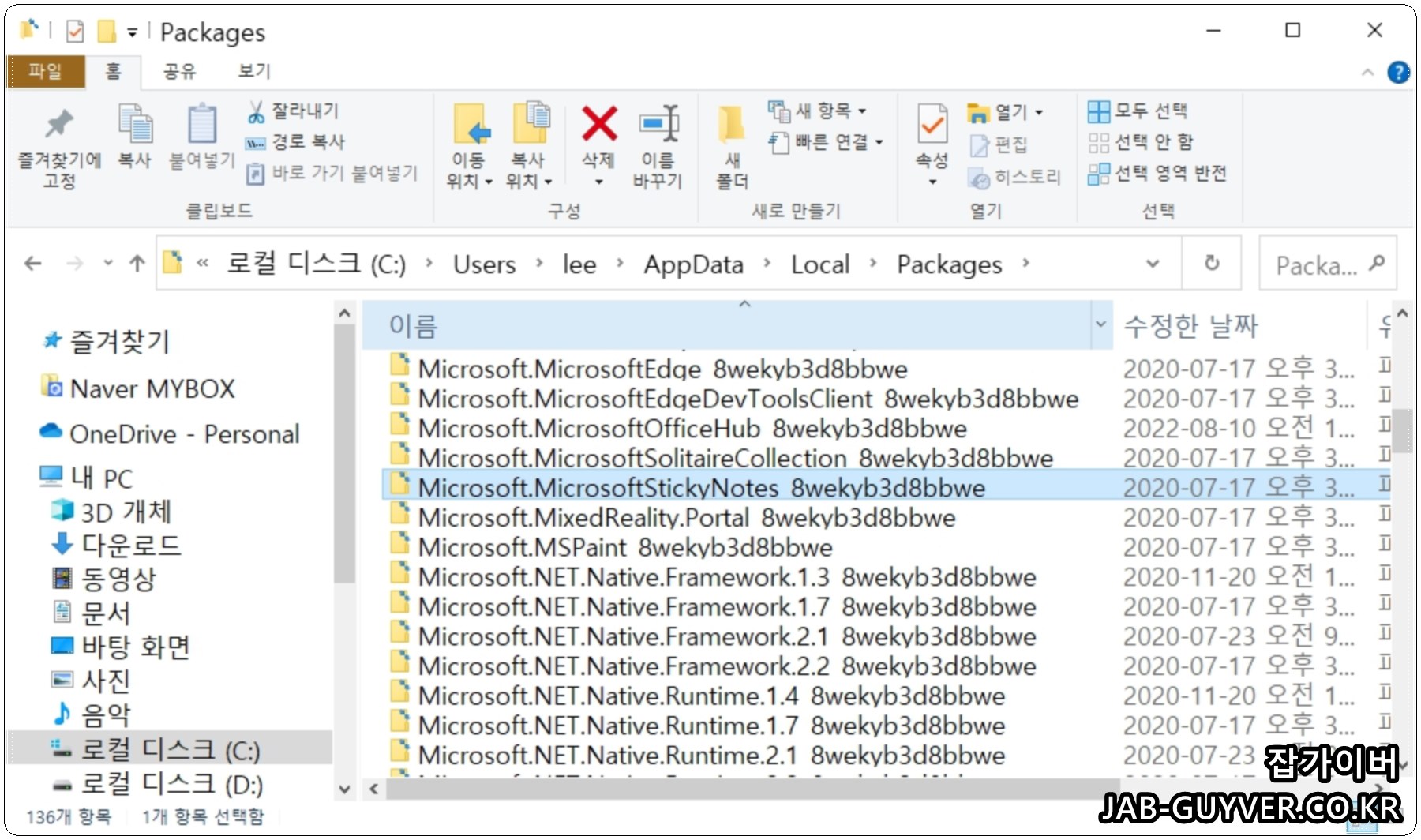Sort by 수정한 날짜 column header
Screen dimensions: 1421x840
click(x=1190, y=325)
